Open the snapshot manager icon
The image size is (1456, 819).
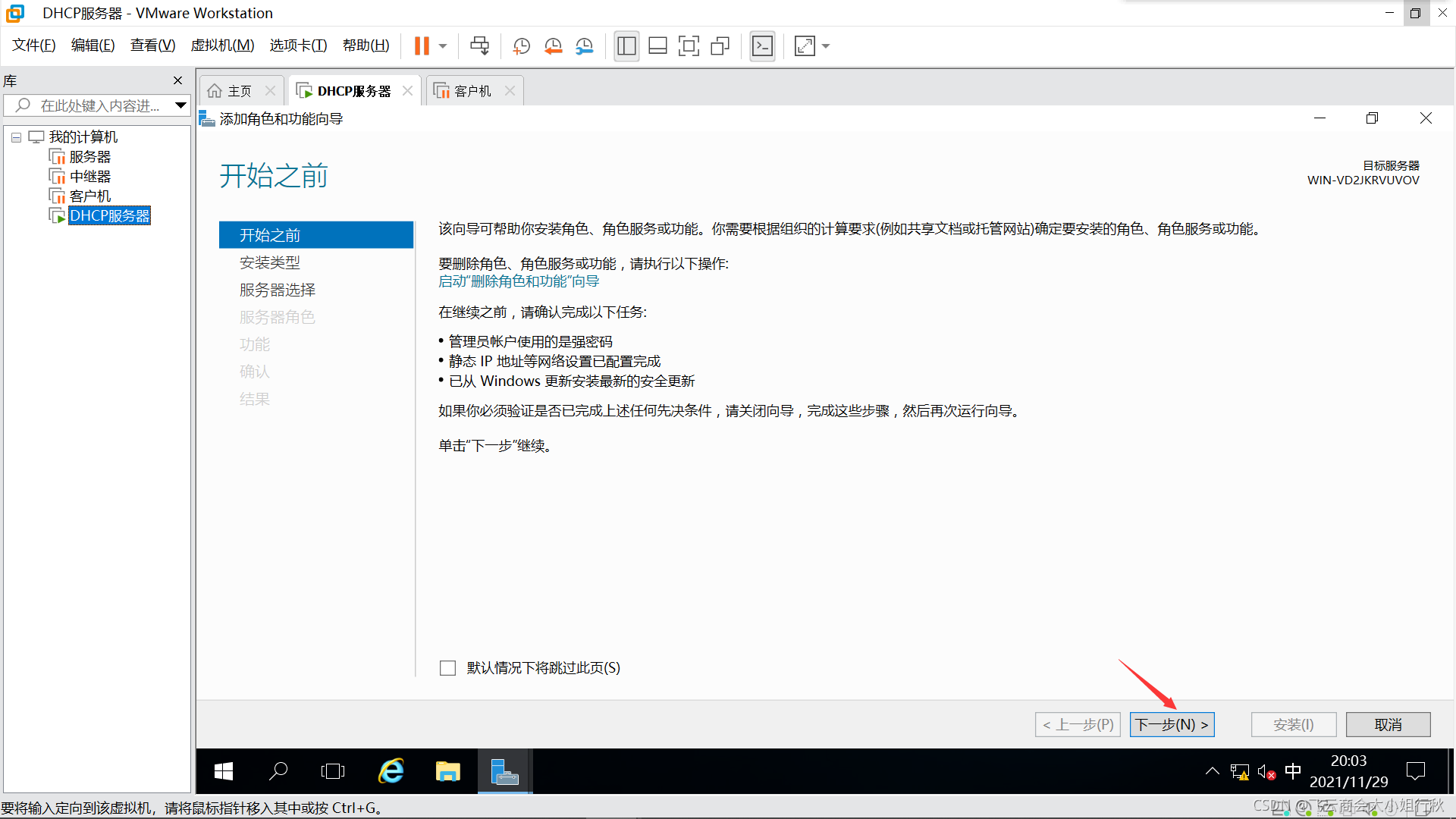tap(585, 46)
